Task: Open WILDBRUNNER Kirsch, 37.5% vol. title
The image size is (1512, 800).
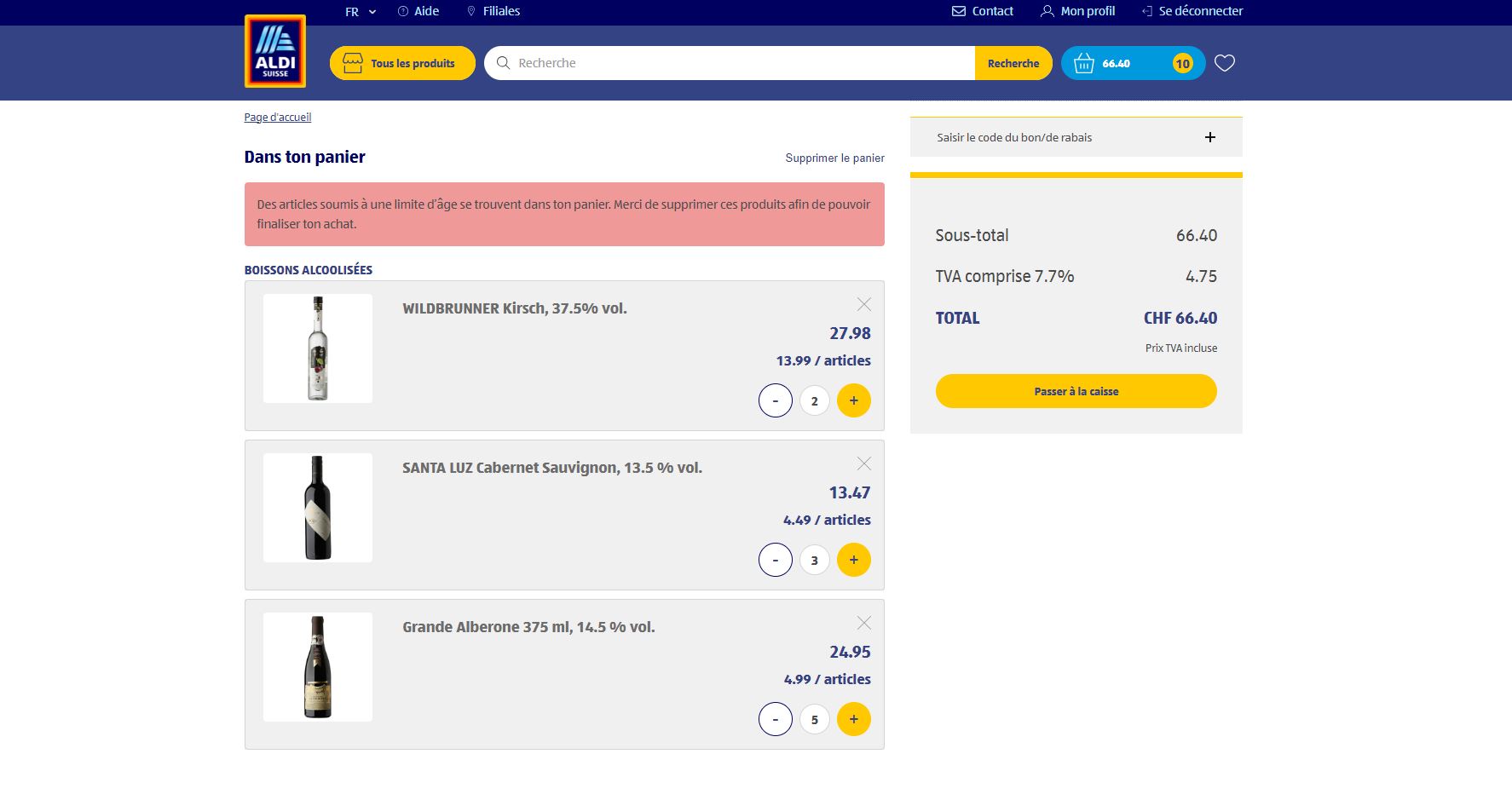Action: 515,308
